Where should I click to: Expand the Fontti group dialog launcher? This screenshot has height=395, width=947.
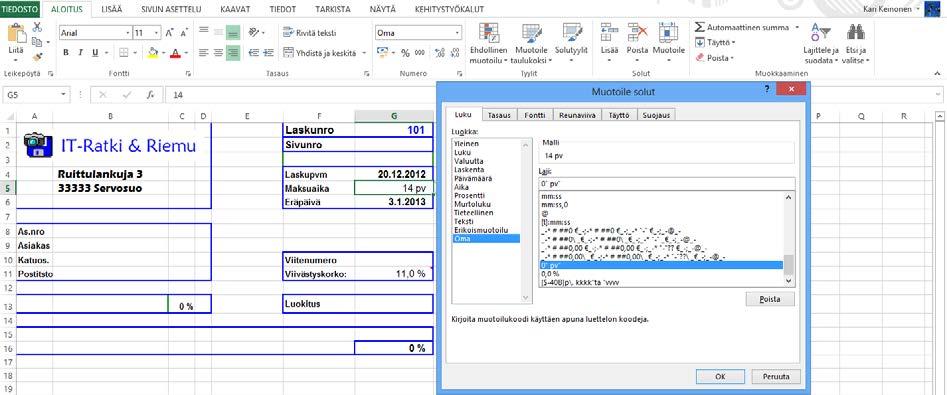click(x=188, y=74)
